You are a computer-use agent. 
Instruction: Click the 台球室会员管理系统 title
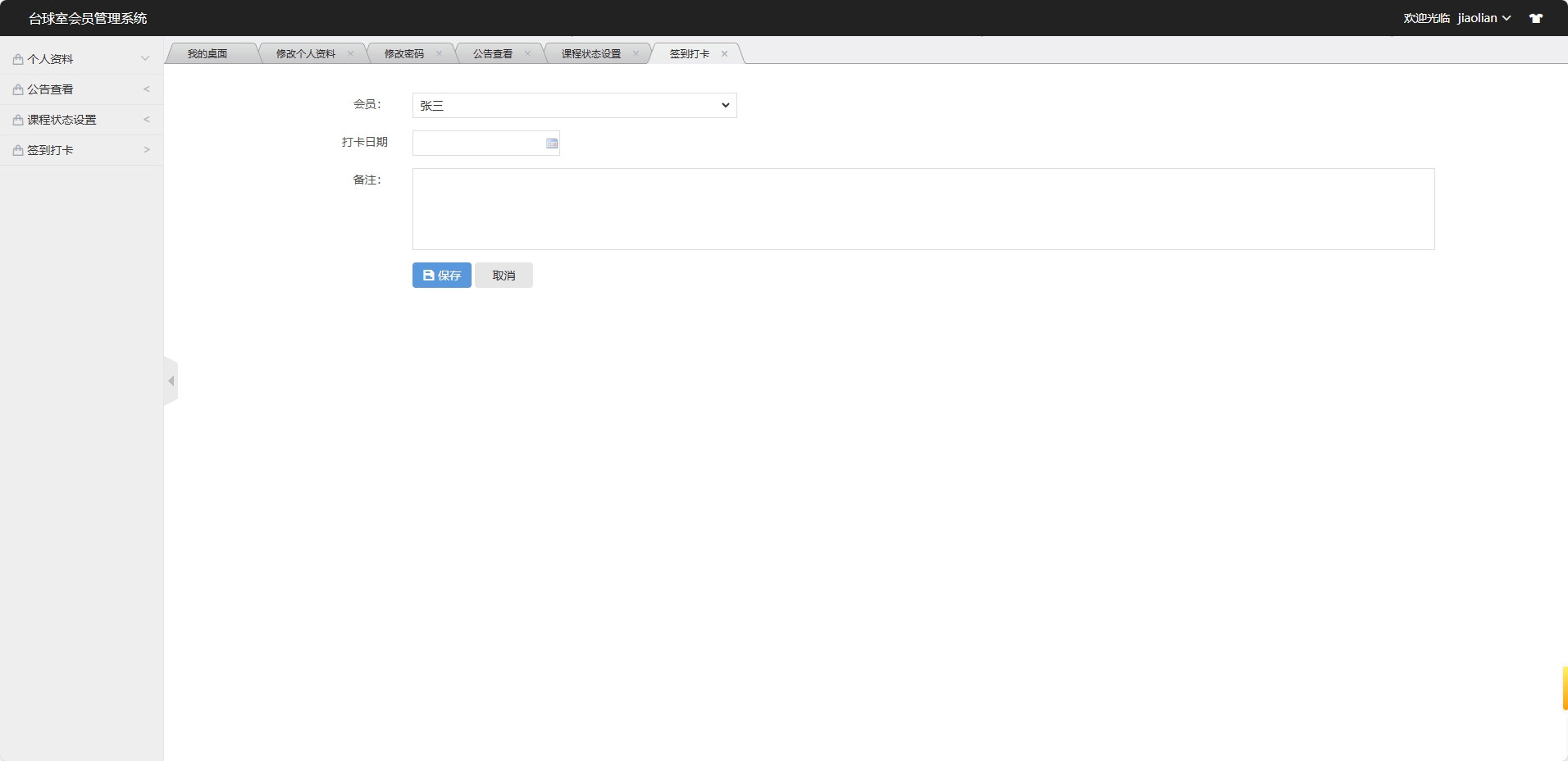pos(88,18)
